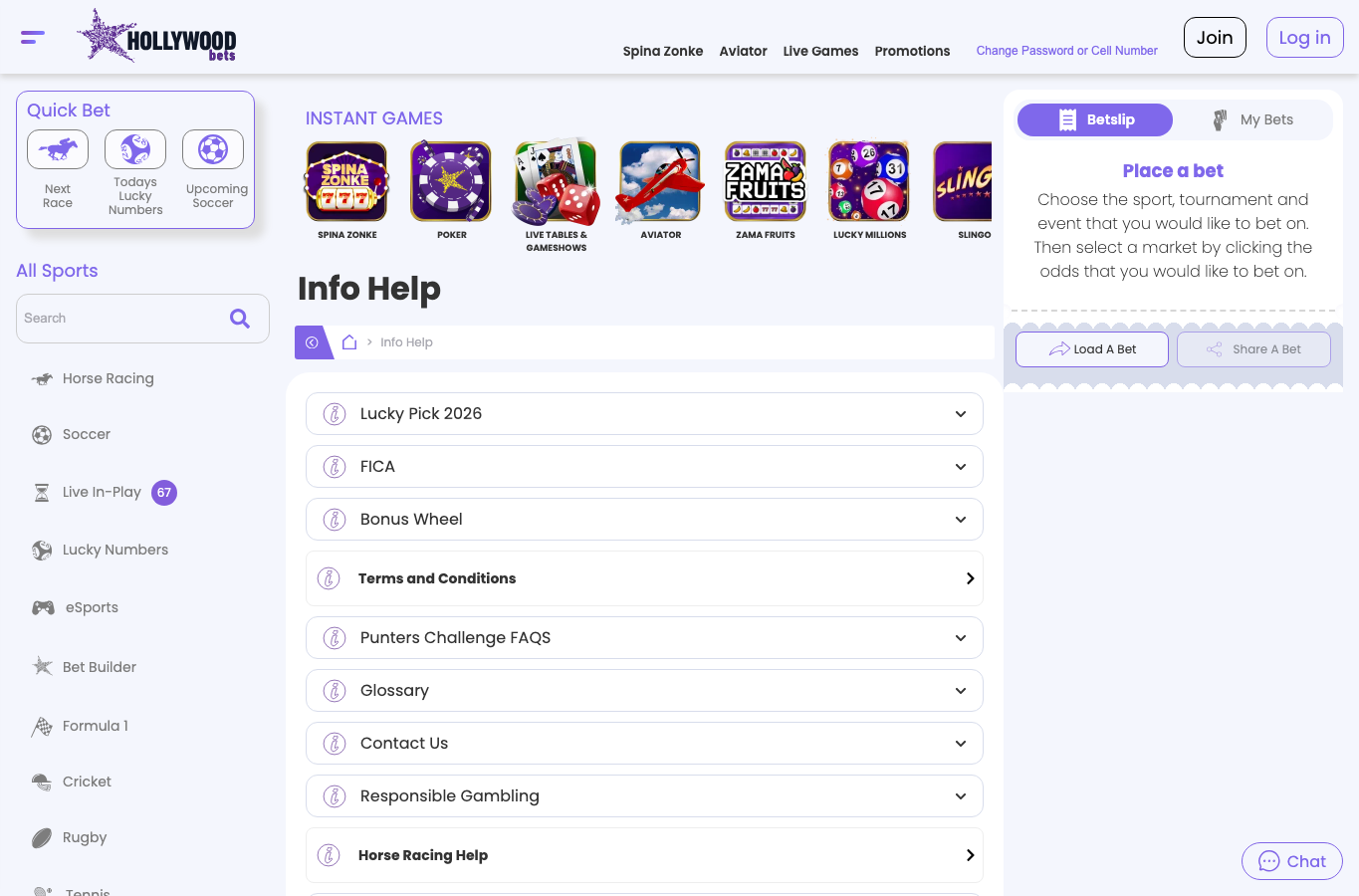The image size is (1359, 896).
Task: Click the search magnifier icon
Action: 240,319
